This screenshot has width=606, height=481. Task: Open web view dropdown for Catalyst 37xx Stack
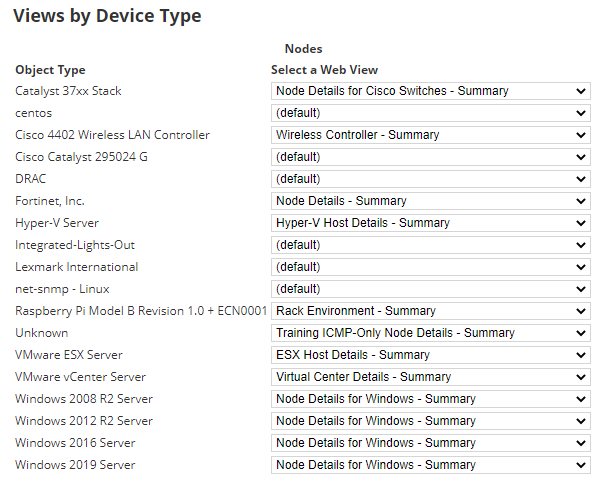point(431,91)
